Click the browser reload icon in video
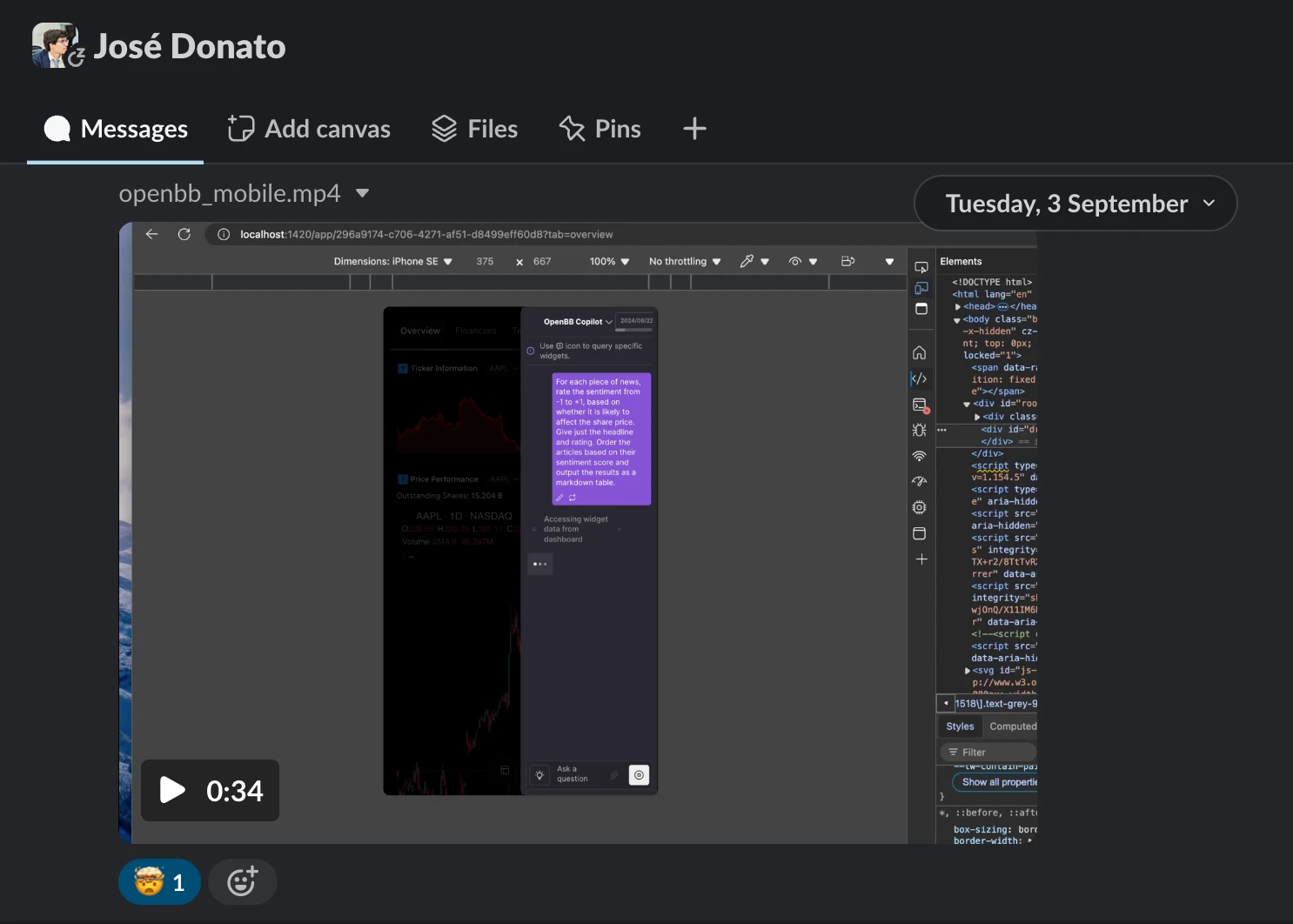The height and width of the screenshot is (924, 1293). [184, 234]
